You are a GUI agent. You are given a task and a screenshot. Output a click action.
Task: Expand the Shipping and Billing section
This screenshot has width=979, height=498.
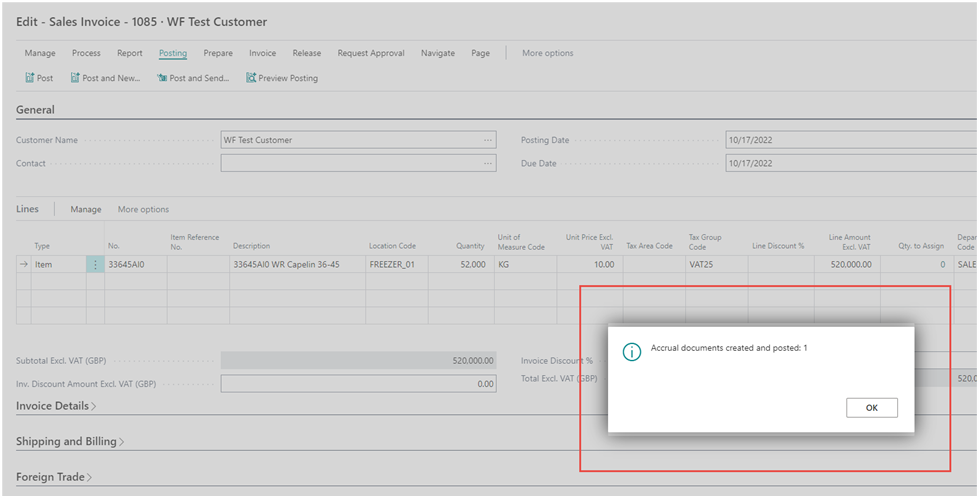click(x=70, y=441)
